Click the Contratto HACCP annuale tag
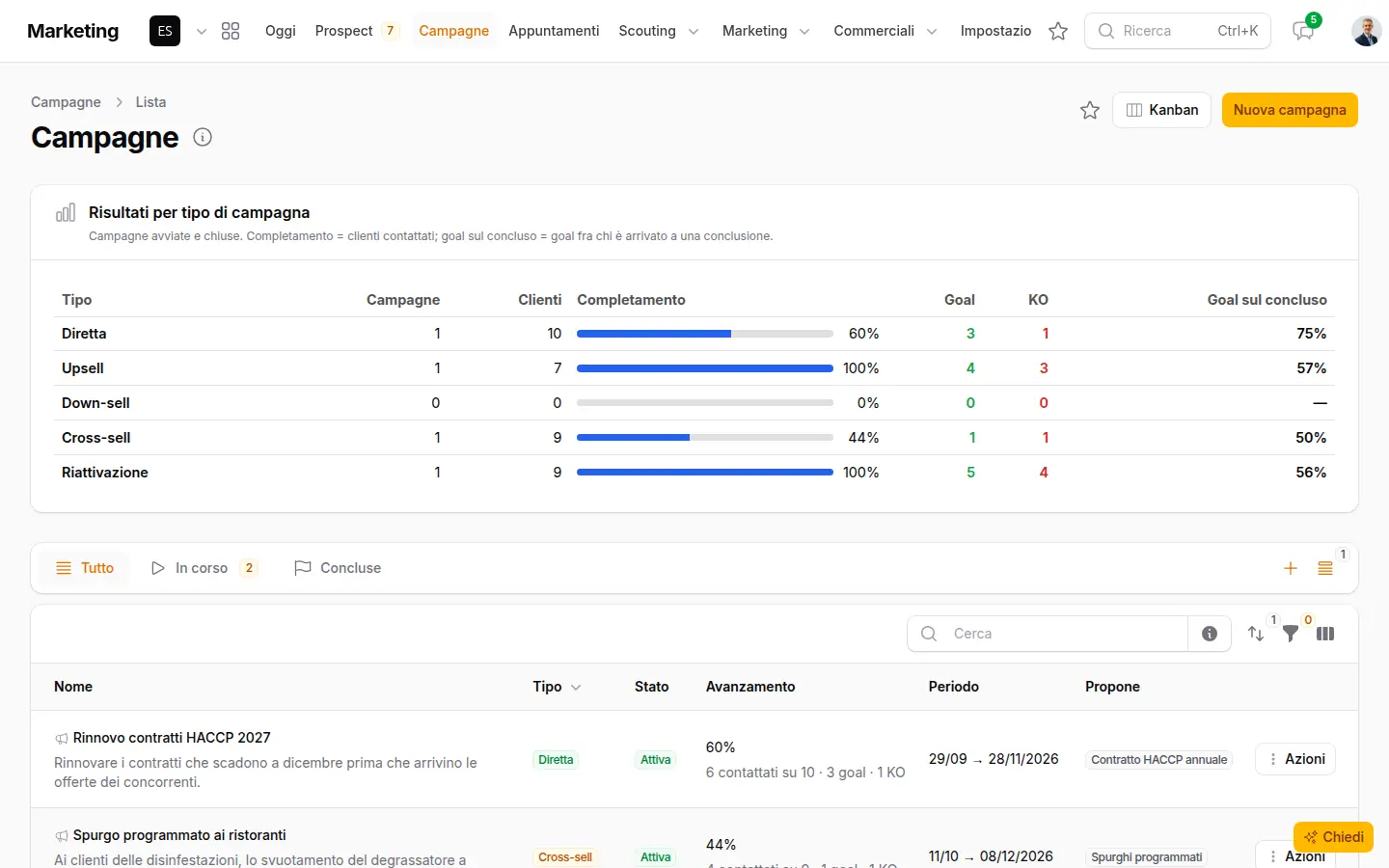Image resolution: width=1389 pixels, height=868 pixels. (x=1158, y=760)
